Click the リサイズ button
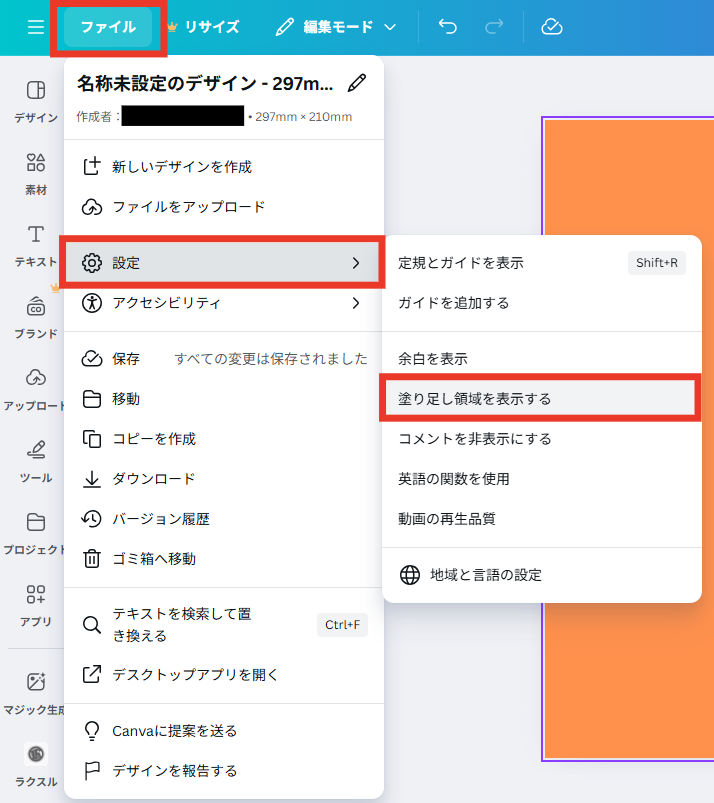Viewport: 714px width, 803px height. click(x=203, y=27)
